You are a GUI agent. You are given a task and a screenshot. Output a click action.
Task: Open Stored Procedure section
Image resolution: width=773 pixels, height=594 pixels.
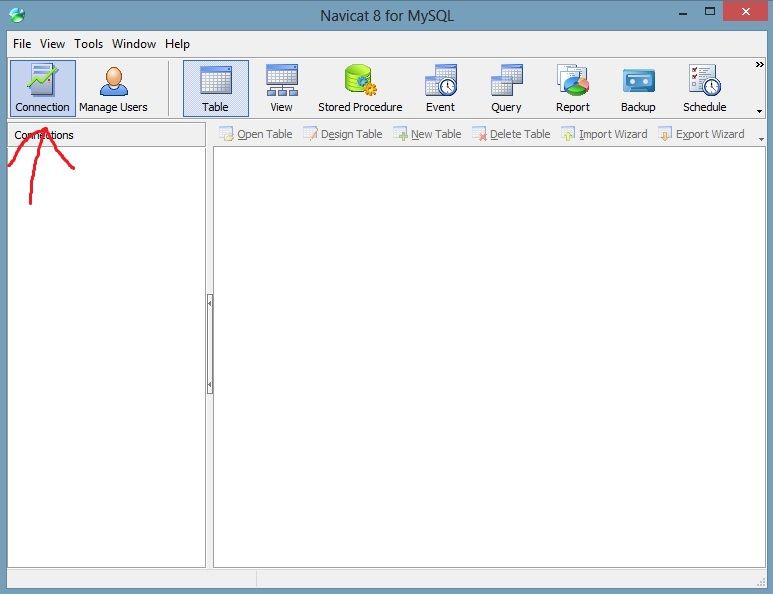(x=360, y=88)
